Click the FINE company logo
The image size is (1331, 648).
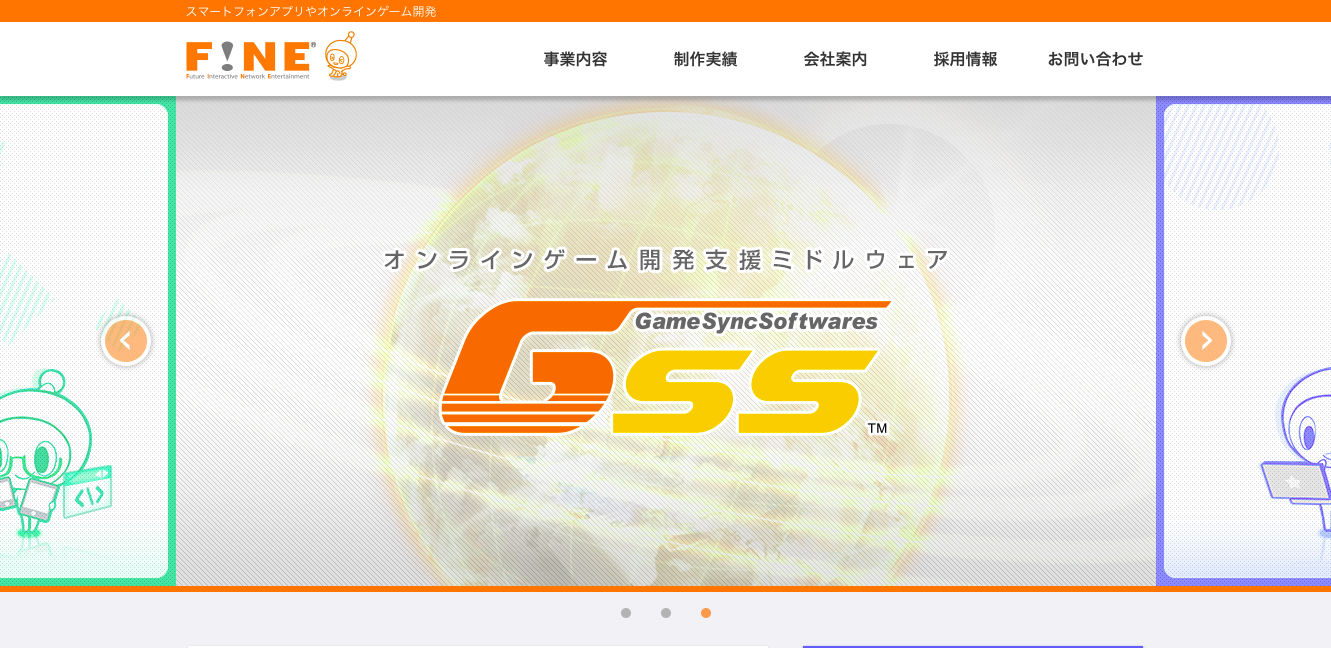click(251, 59)
